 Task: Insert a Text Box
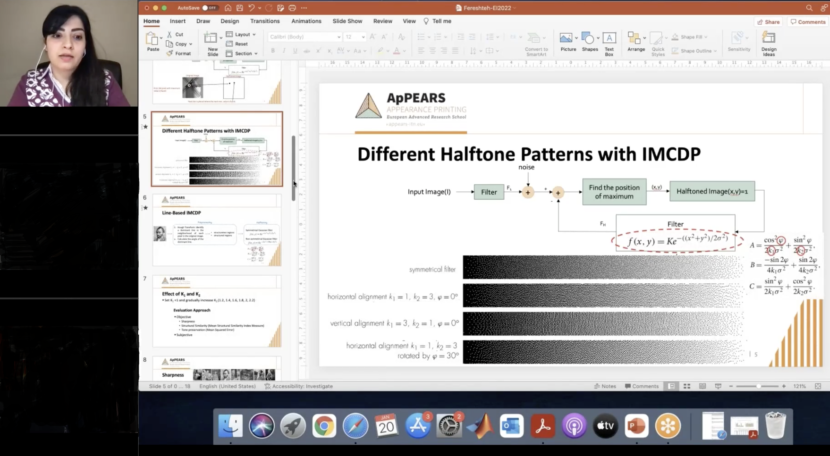point(611,40)
